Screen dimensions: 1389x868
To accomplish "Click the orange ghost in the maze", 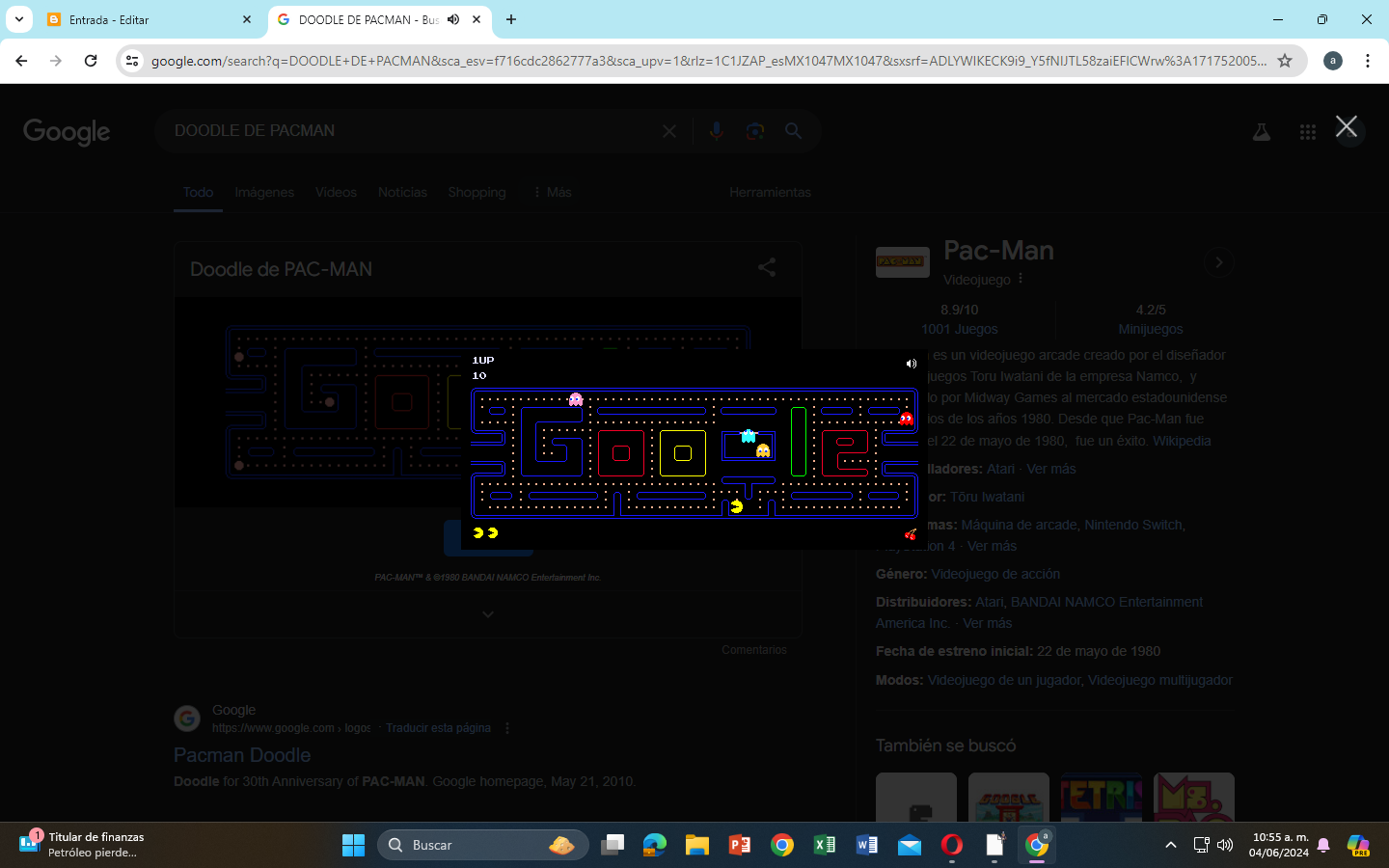I will click(763, 450).
